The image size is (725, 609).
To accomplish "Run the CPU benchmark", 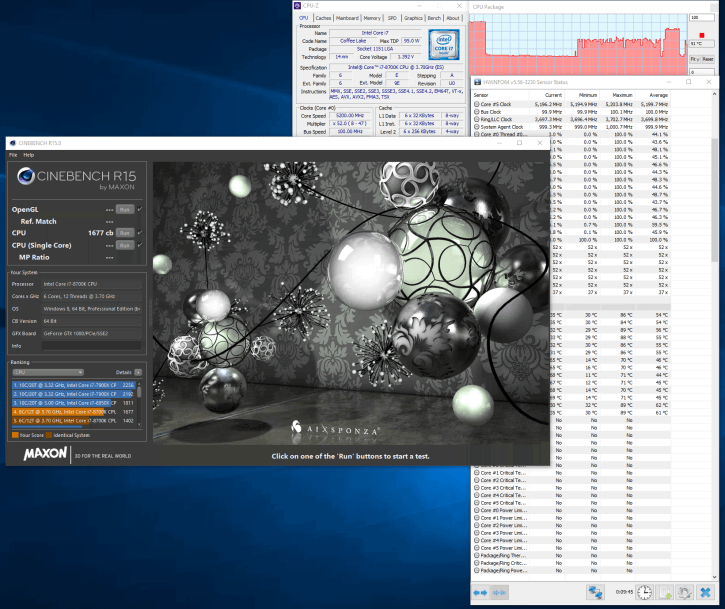I will click(125, 233).
